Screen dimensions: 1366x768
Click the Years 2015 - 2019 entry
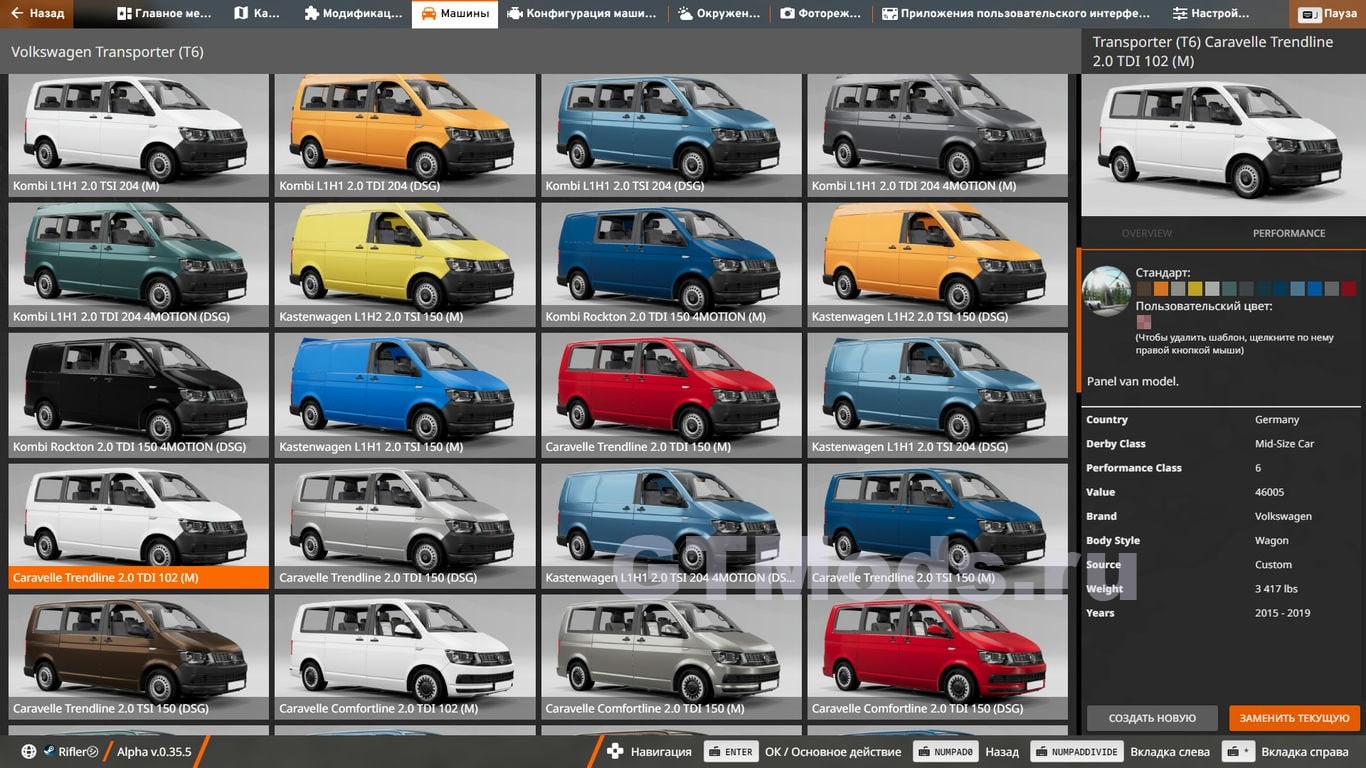1223,613
